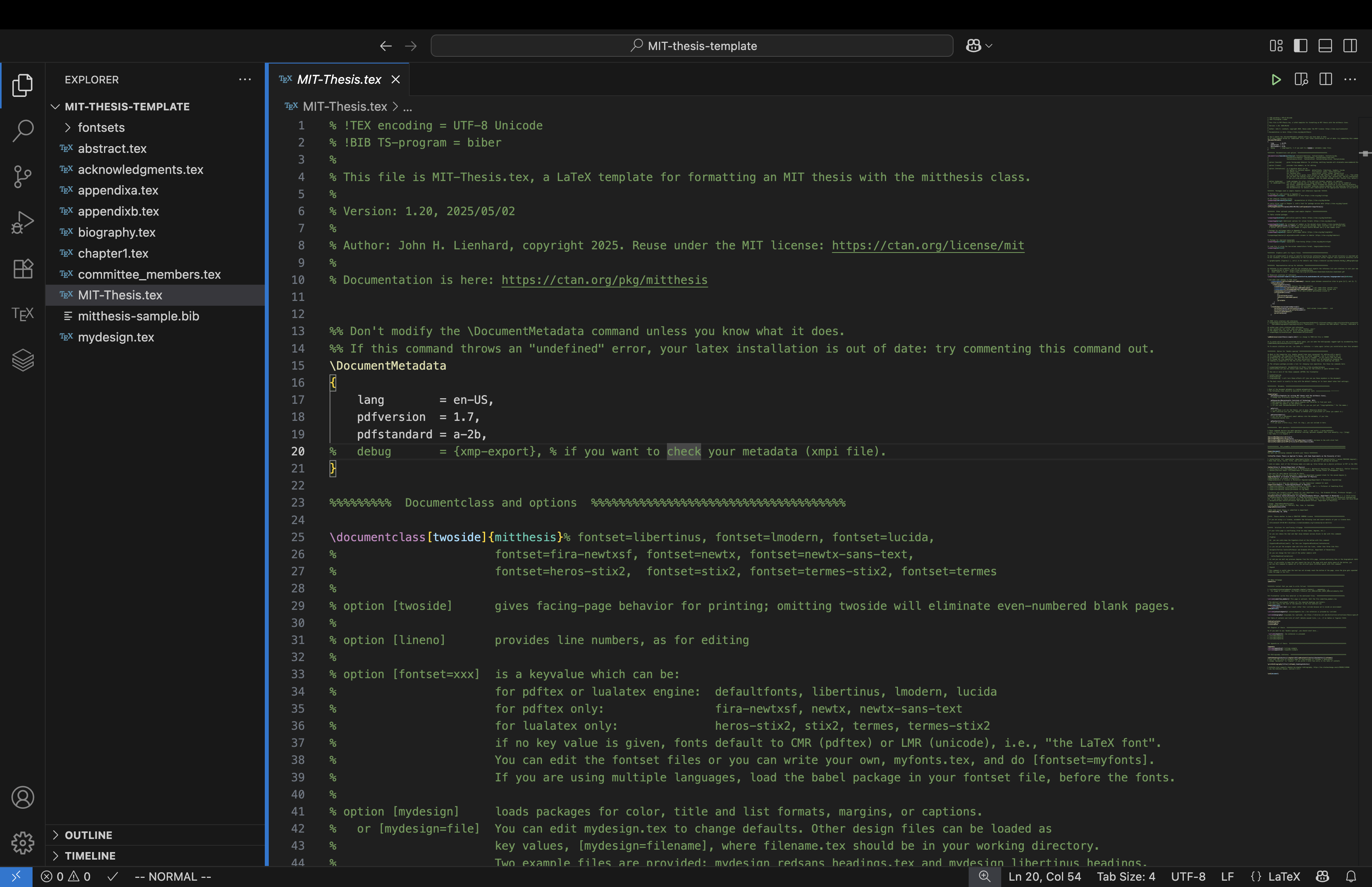The image size is (1372, 887).
Task: Open editor More Actions ellipsis
Action: pos(1350,79)
